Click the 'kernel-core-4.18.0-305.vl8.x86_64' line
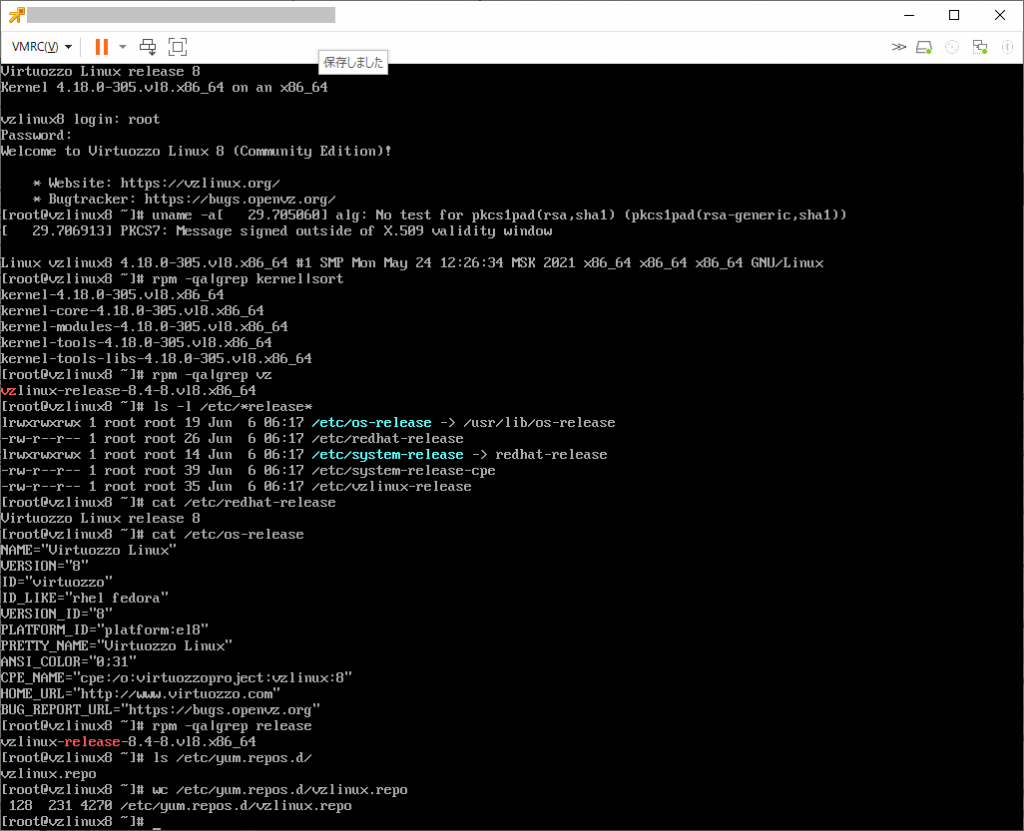Screen dimensions: 1024x831 click(x=132, y=310)
